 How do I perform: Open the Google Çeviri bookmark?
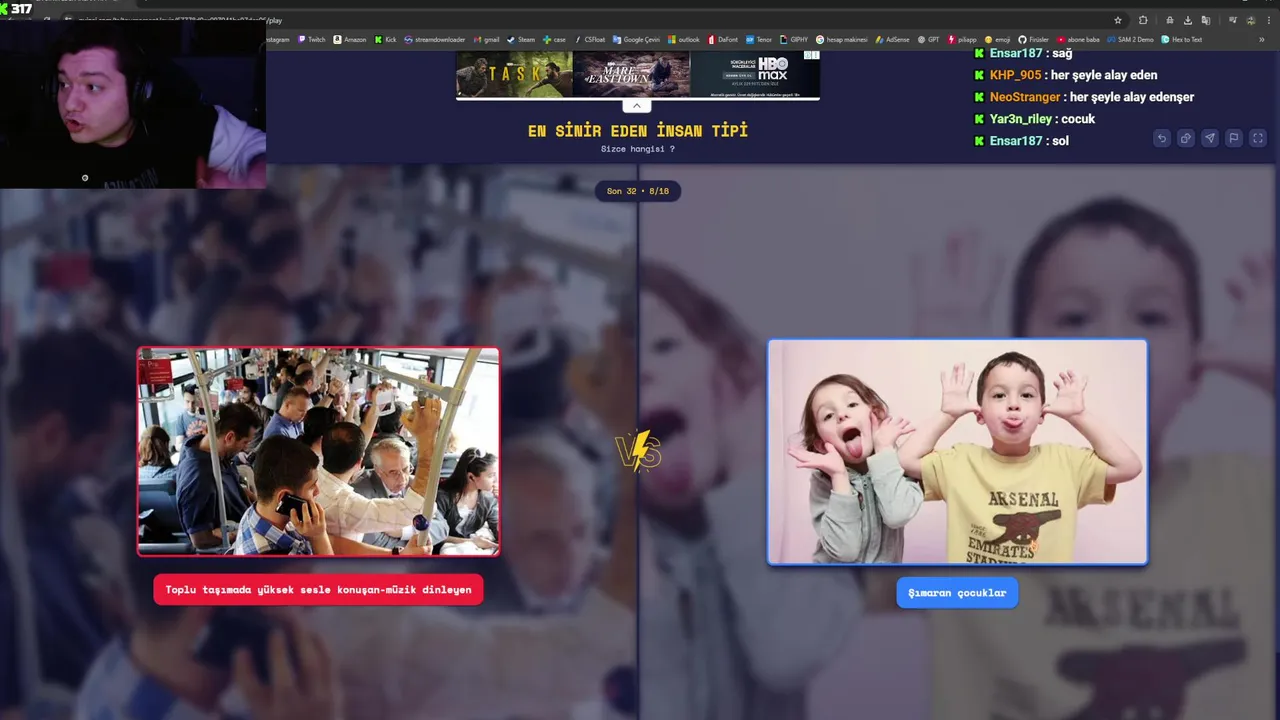(637, 40)
